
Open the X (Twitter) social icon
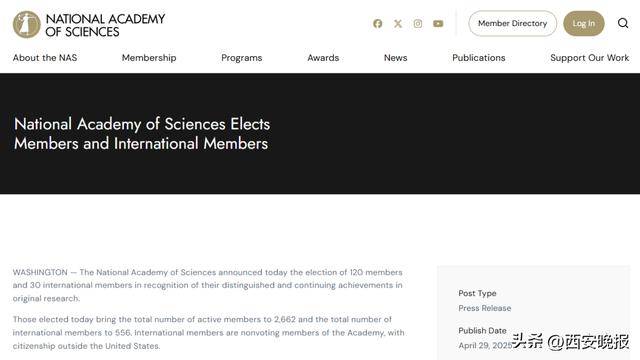[x=398, y=24]
